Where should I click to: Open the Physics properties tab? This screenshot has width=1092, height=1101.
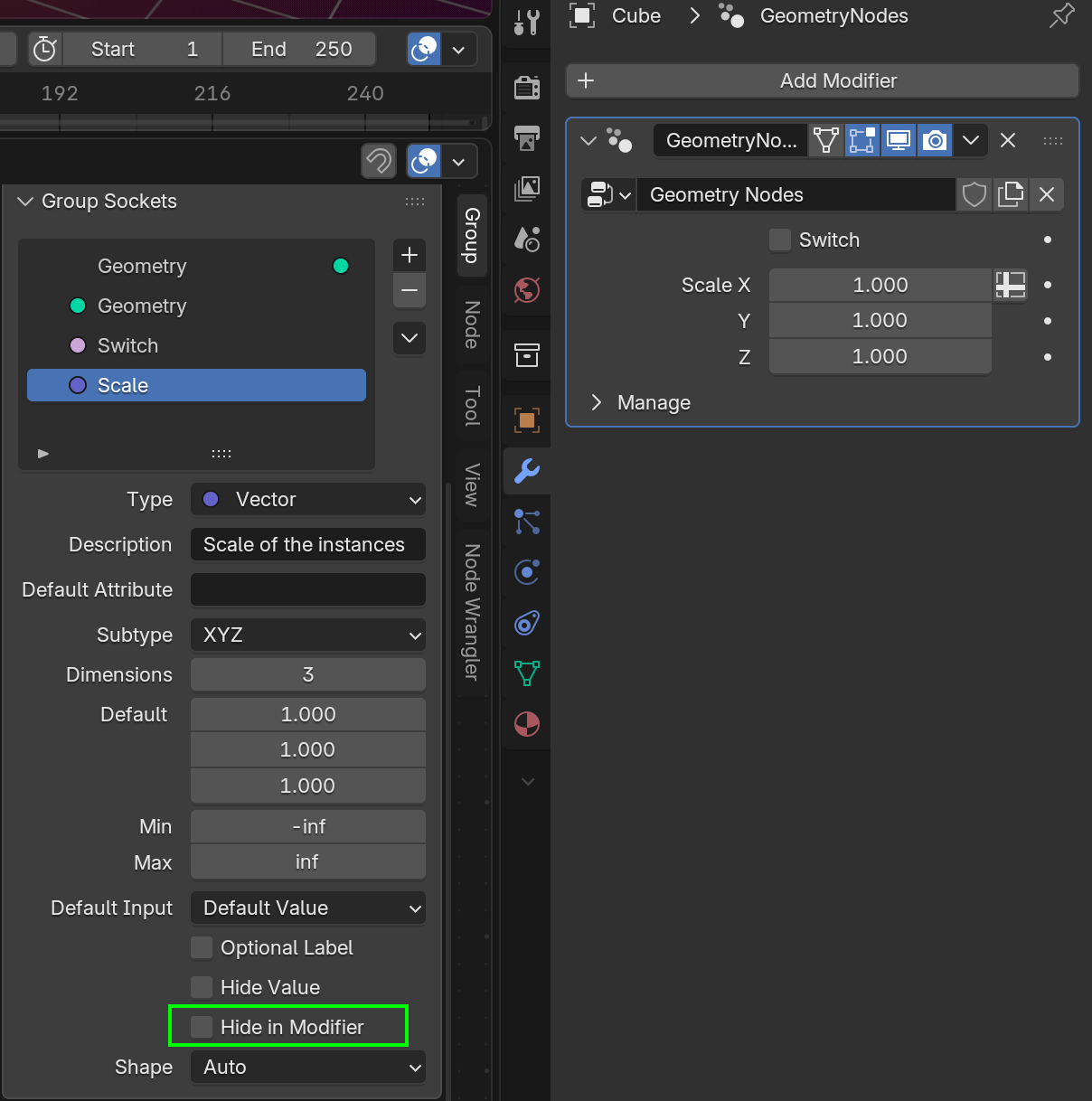(x=527, y=572)
